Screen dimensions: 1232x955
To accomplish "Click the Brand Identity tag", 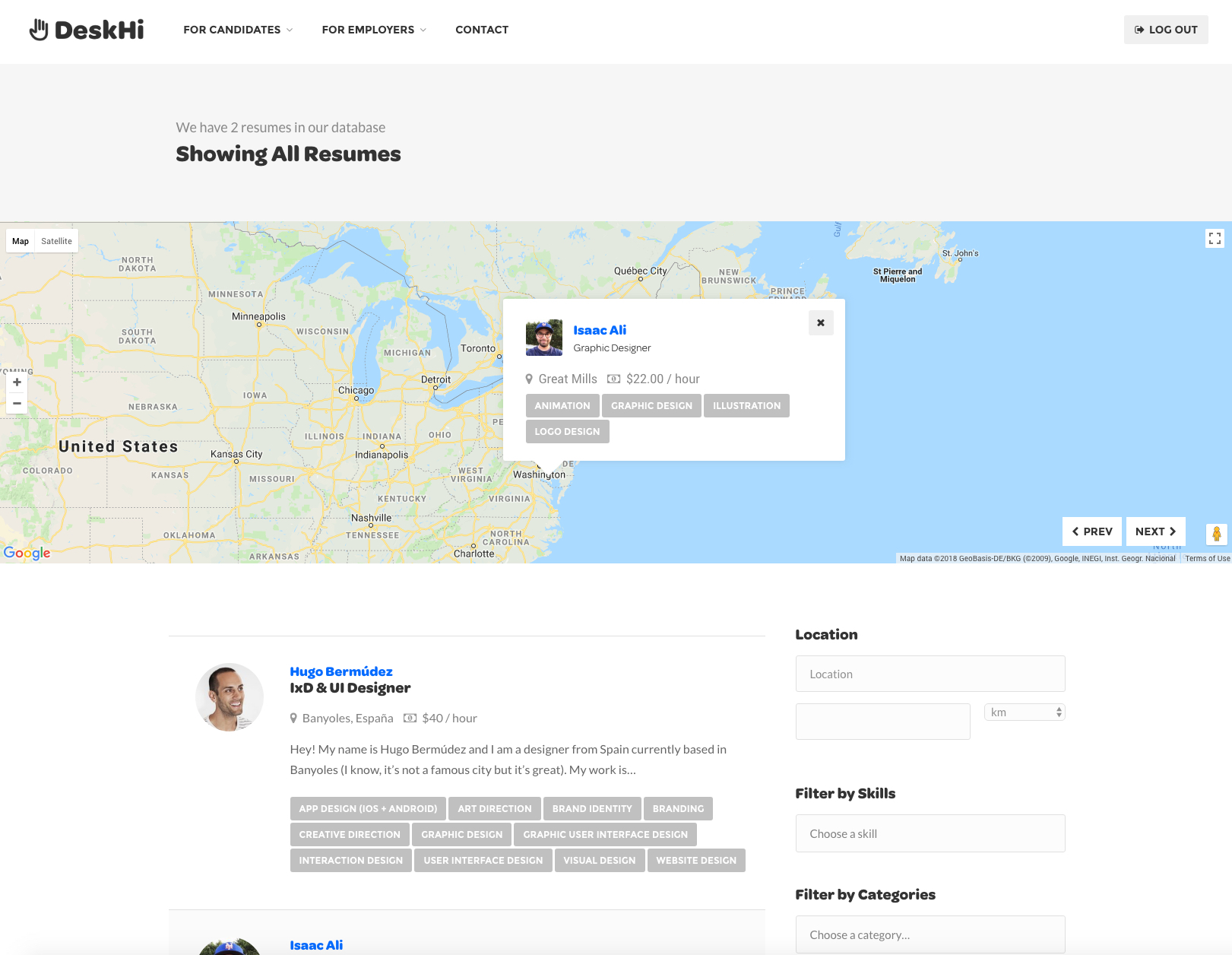I will (x=592, y=809).
